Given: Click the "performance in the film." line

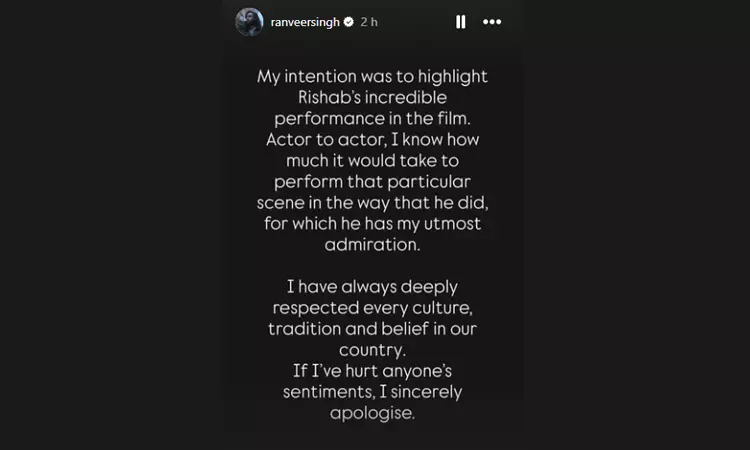Looking at the screenshot, I should 372,119.
